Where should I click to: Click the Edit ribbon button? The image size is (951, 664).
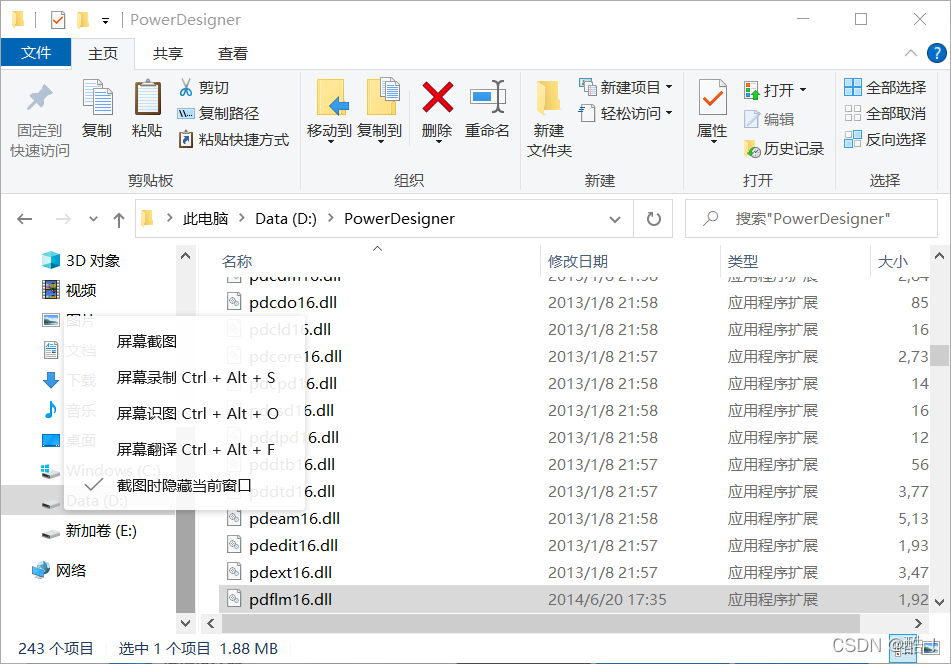tap(770, 119)
